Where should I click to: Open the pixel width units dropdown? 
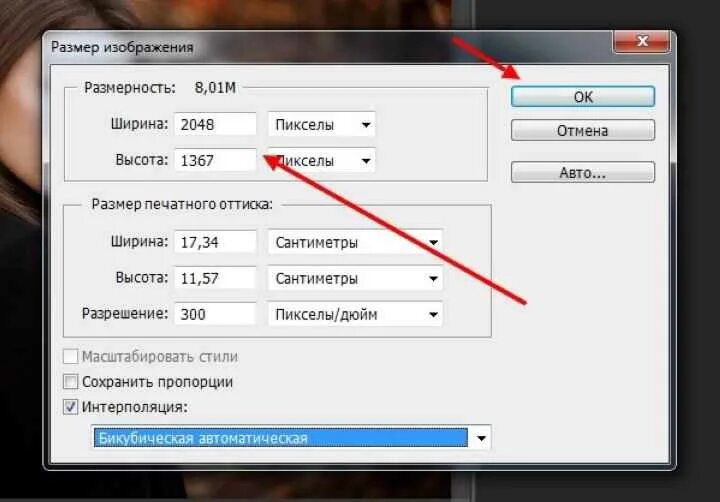tap(321, 124)
